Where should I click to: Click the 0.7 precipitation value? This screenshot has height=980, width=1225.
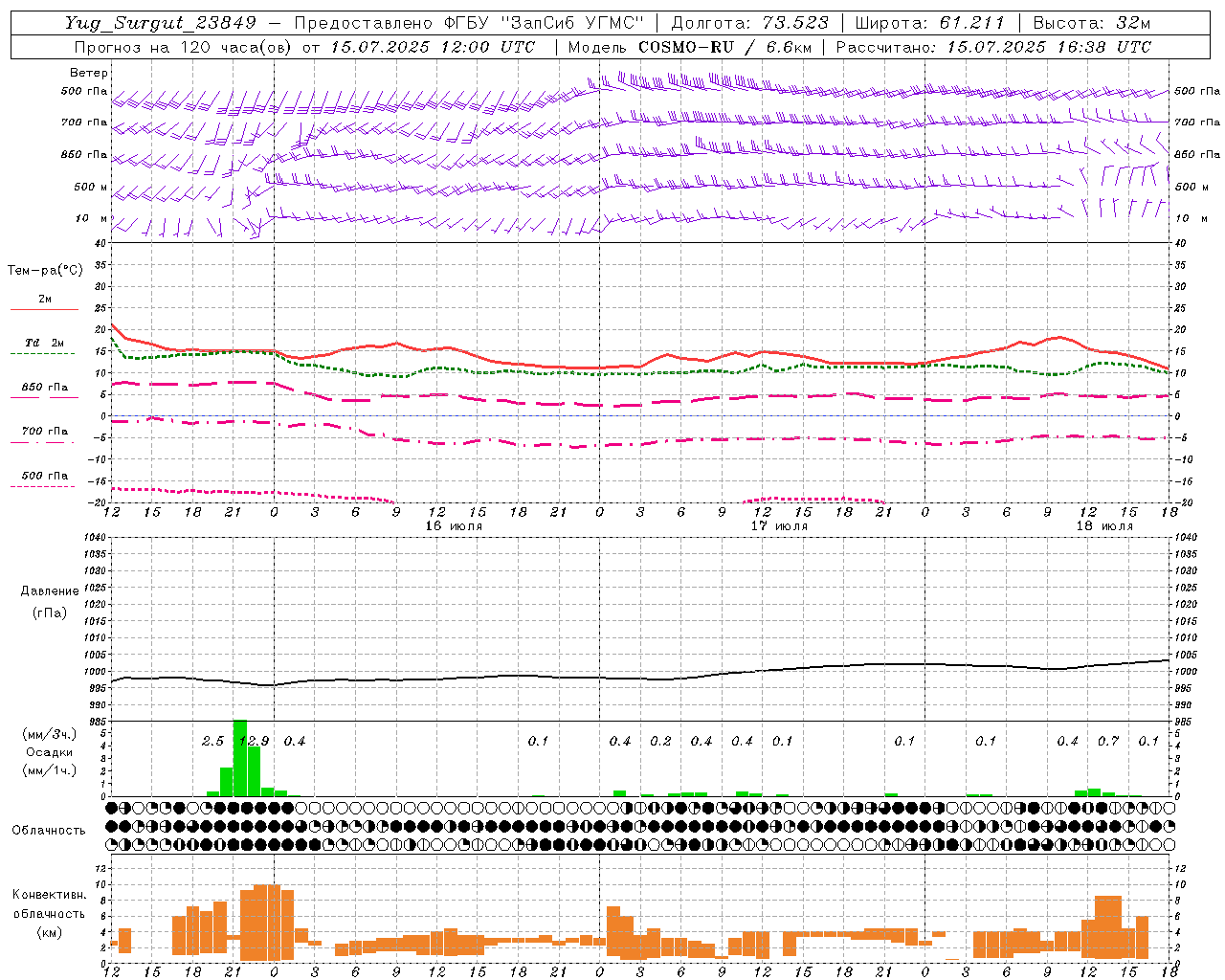[x=1108, y=741]
